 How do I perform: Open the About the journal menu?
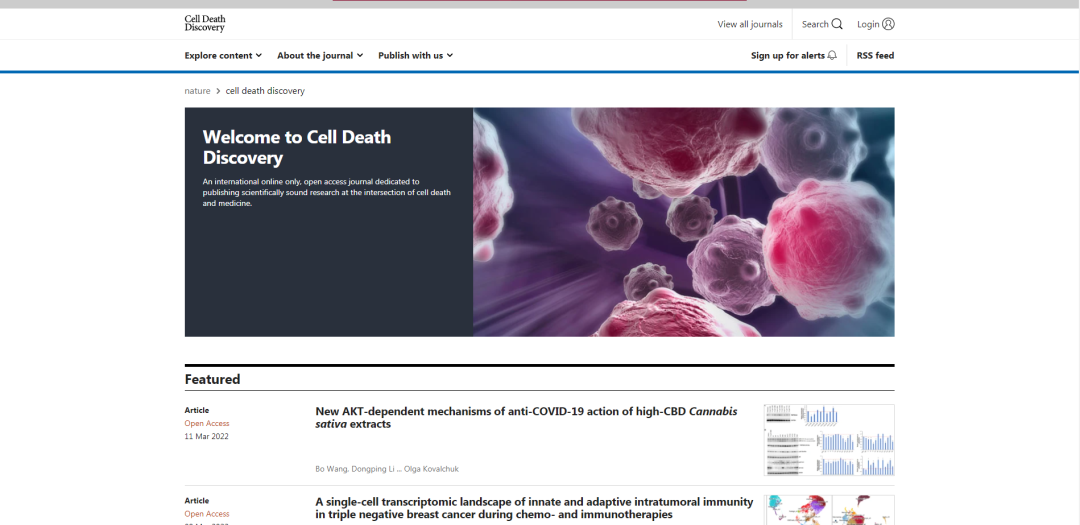click(320, 56)
